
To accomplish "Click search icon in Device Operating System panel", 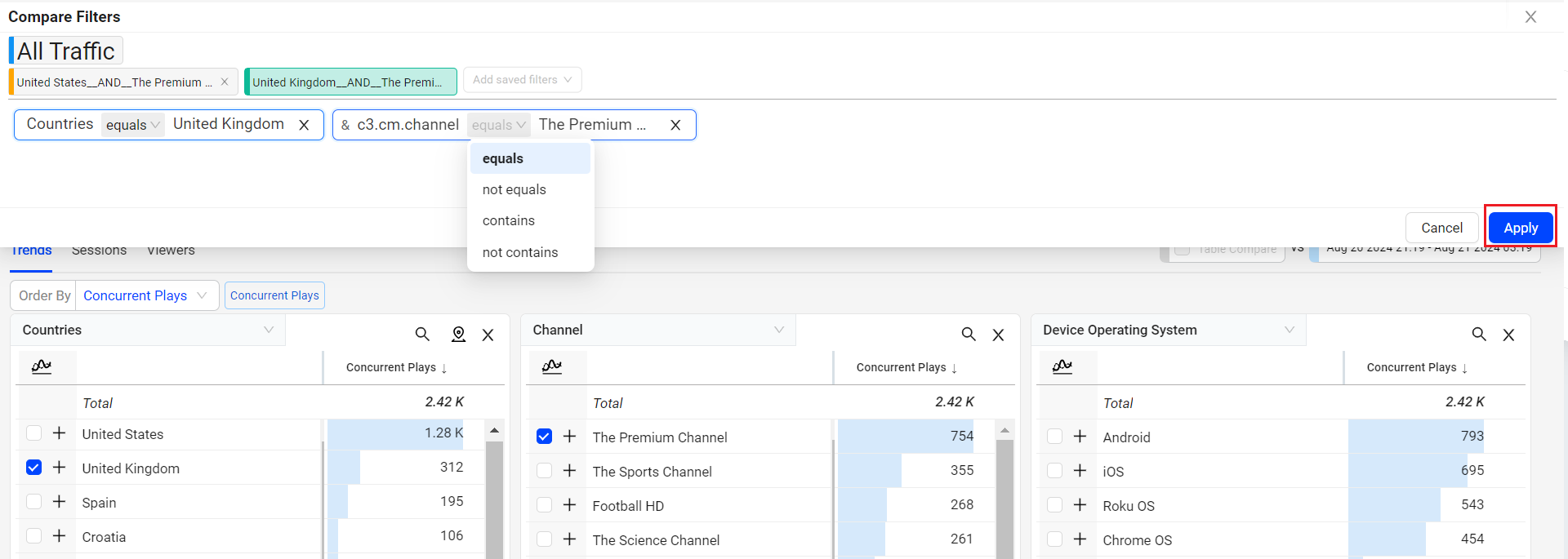I will [x=1478, y=334].
